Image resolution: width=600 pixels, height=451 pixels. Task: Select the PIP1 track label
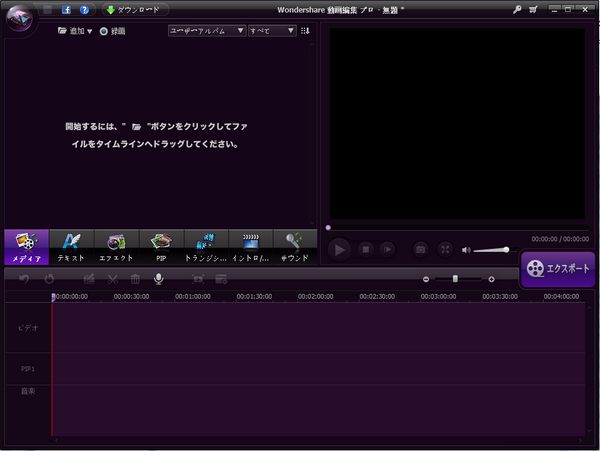click(28, 369)
